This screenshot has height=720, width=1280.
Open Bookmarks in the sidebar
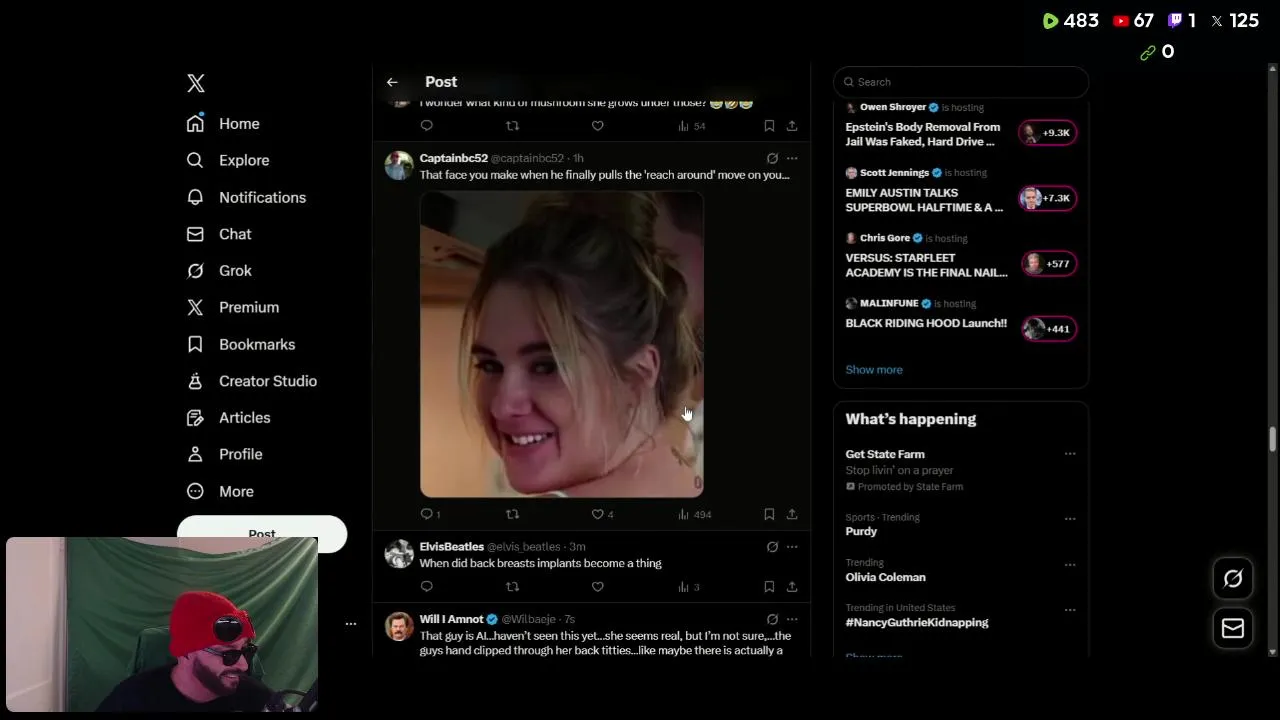pos(241,344)
